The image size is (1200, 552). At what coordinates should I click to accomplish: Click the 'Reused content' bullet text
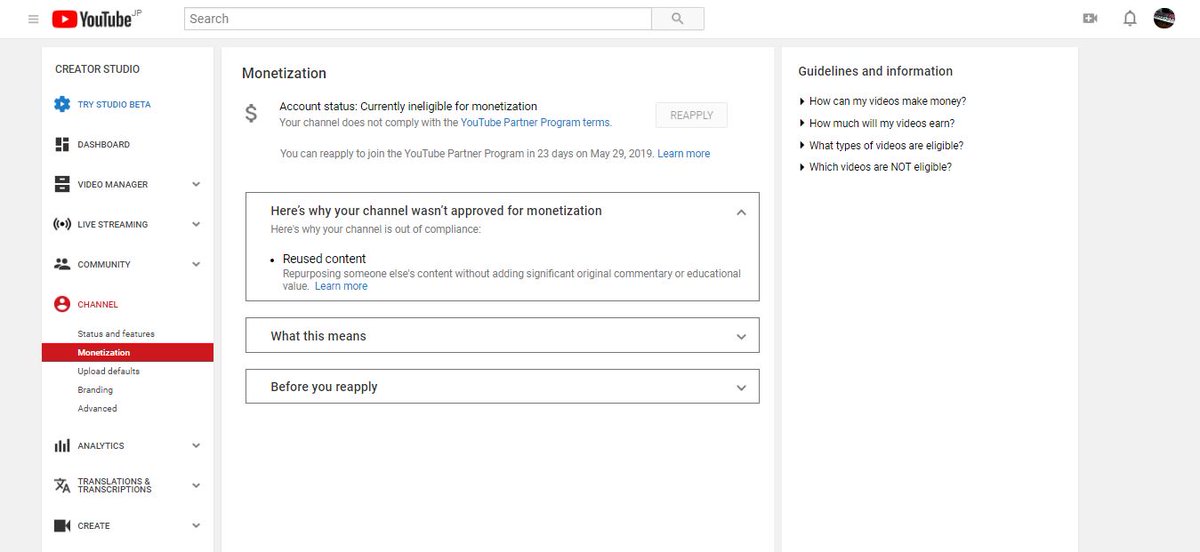pyautogui.click(x=324, y=259)
